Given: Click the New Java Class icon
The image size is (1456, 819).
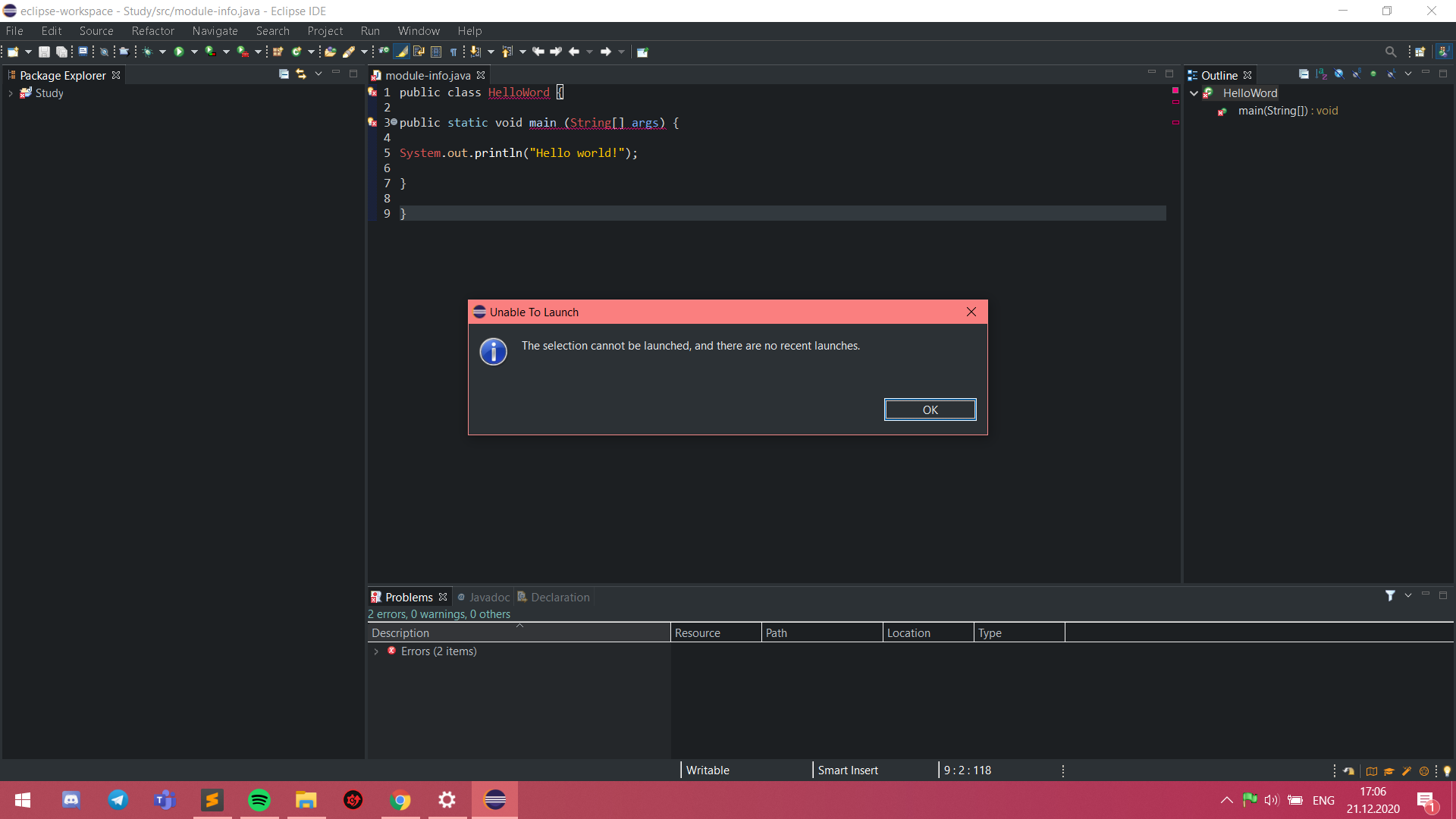Looking at the screenshot, I should click(x=297, y=52).
